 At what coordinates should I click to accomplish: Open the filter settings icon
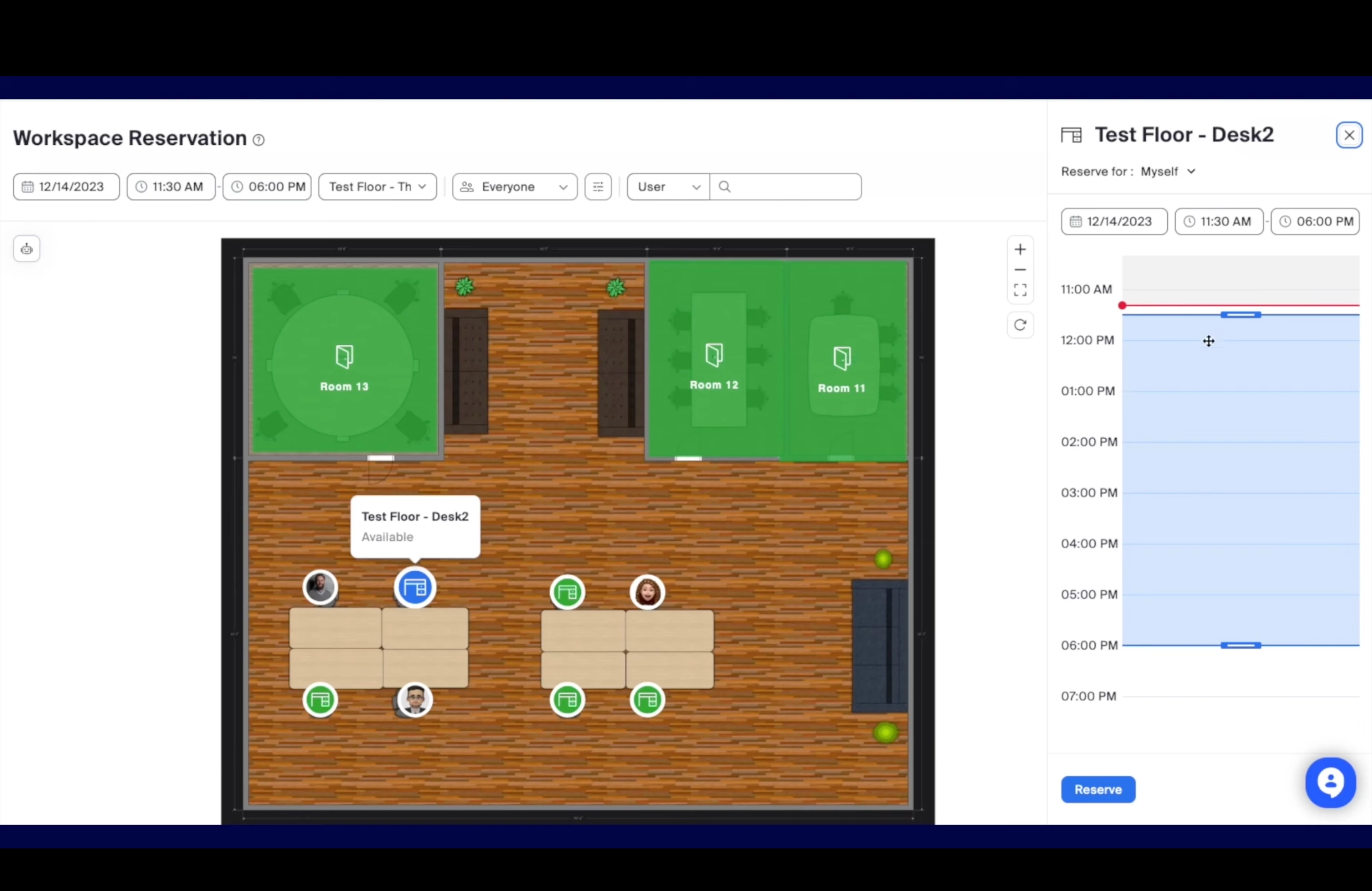tap(598, 187)
